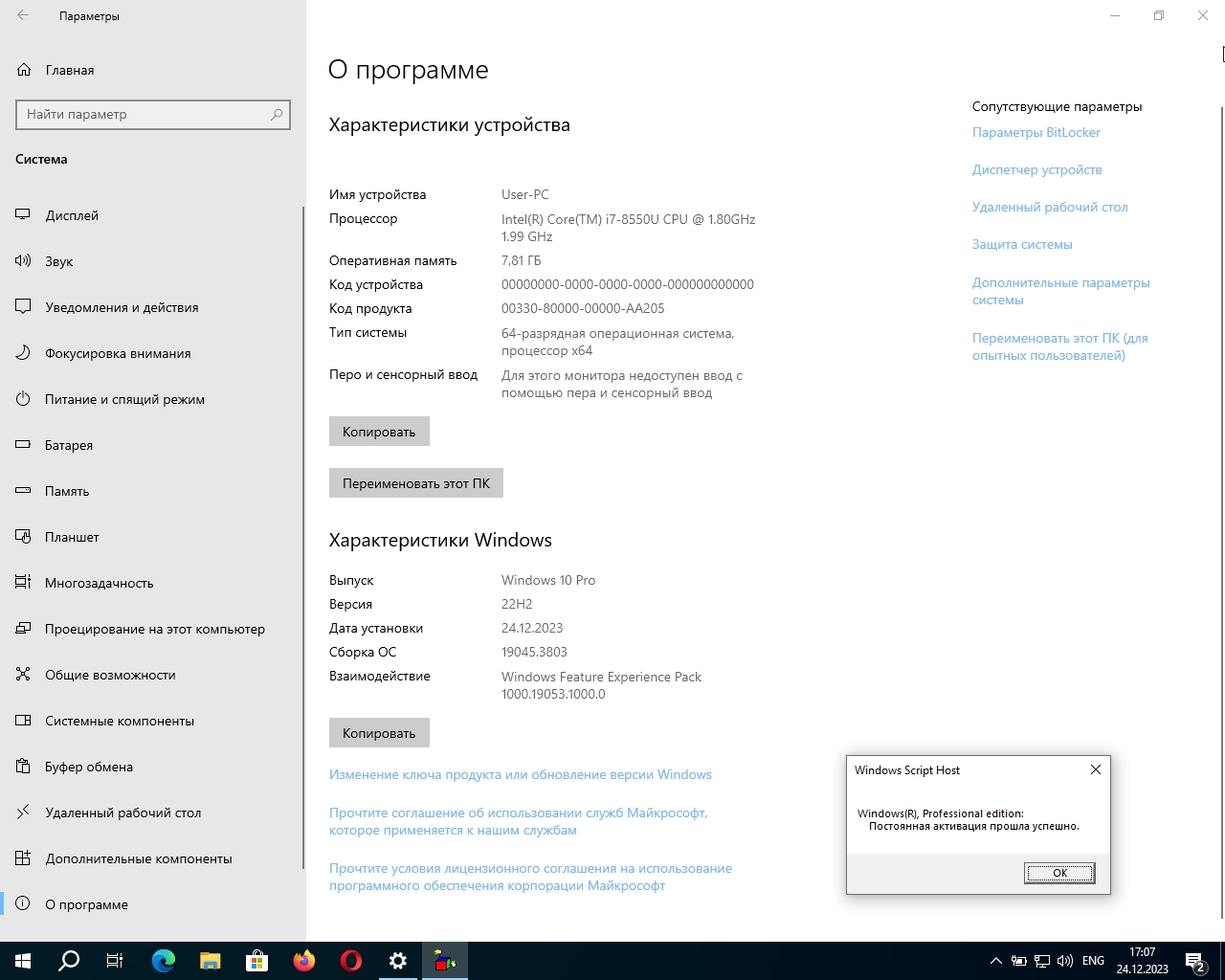Open Удаленный рабочий стол related link
Image resolution: width=1225 pixels, height=980 pixels.
coord(1050,207)
